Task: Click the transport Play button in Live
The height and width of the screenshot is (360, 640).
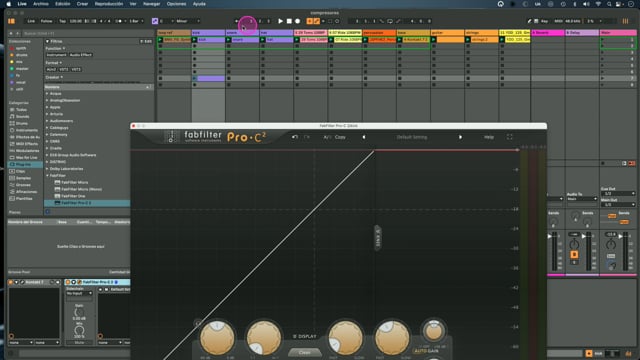Action: 280,21
